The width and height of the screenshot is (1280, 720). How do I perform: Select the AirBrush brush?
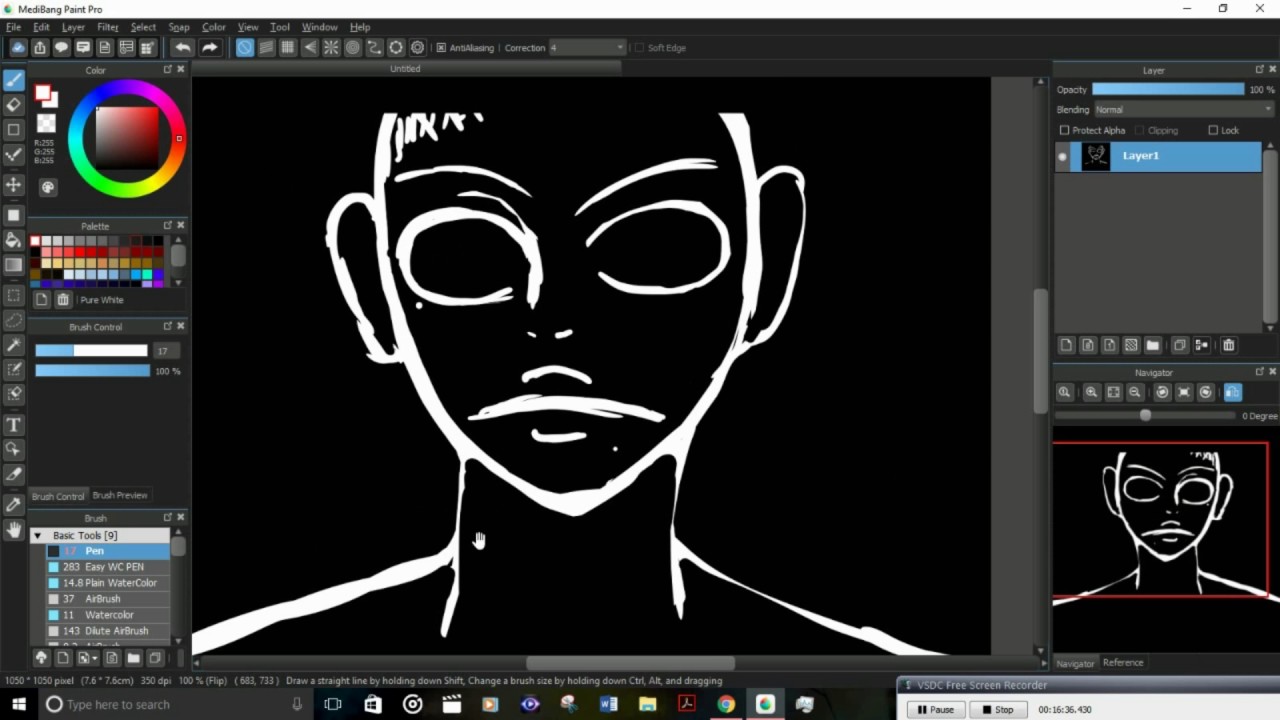[x=109, y=599]
